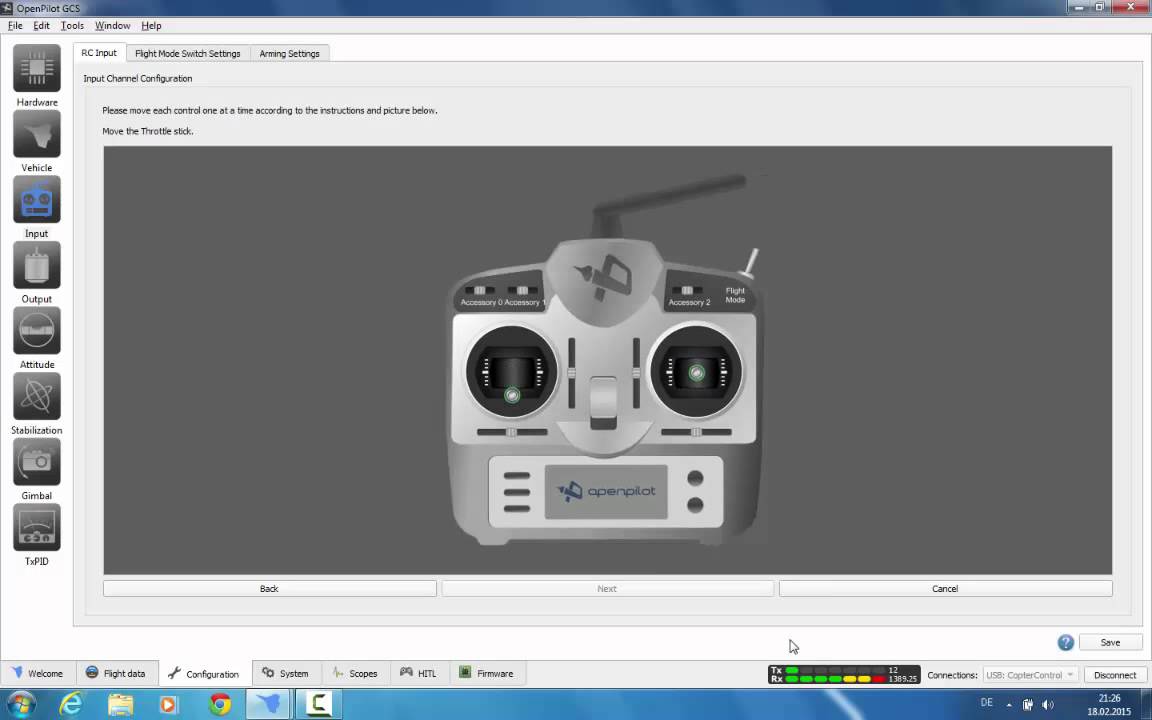Click the Cancel button in wizard
The image size is (1152, 720).
pyautogui.click(x=946, y=588)
